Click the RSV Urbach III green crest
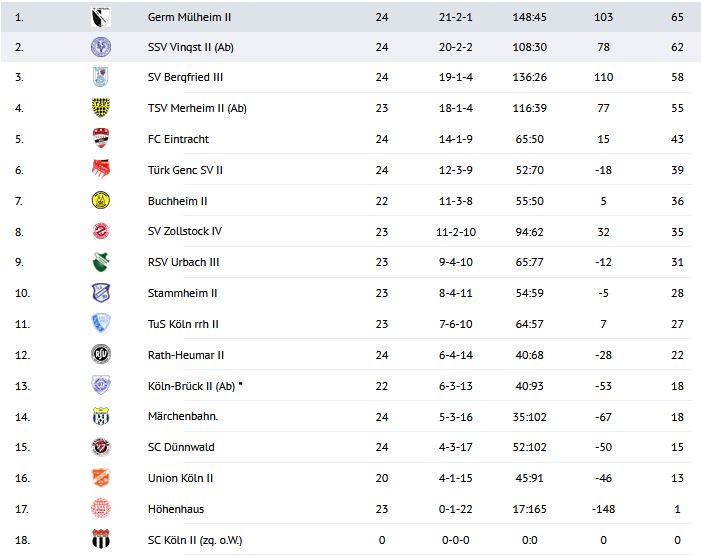The height and width of the screenshot is (557, 701). point(101,262)
